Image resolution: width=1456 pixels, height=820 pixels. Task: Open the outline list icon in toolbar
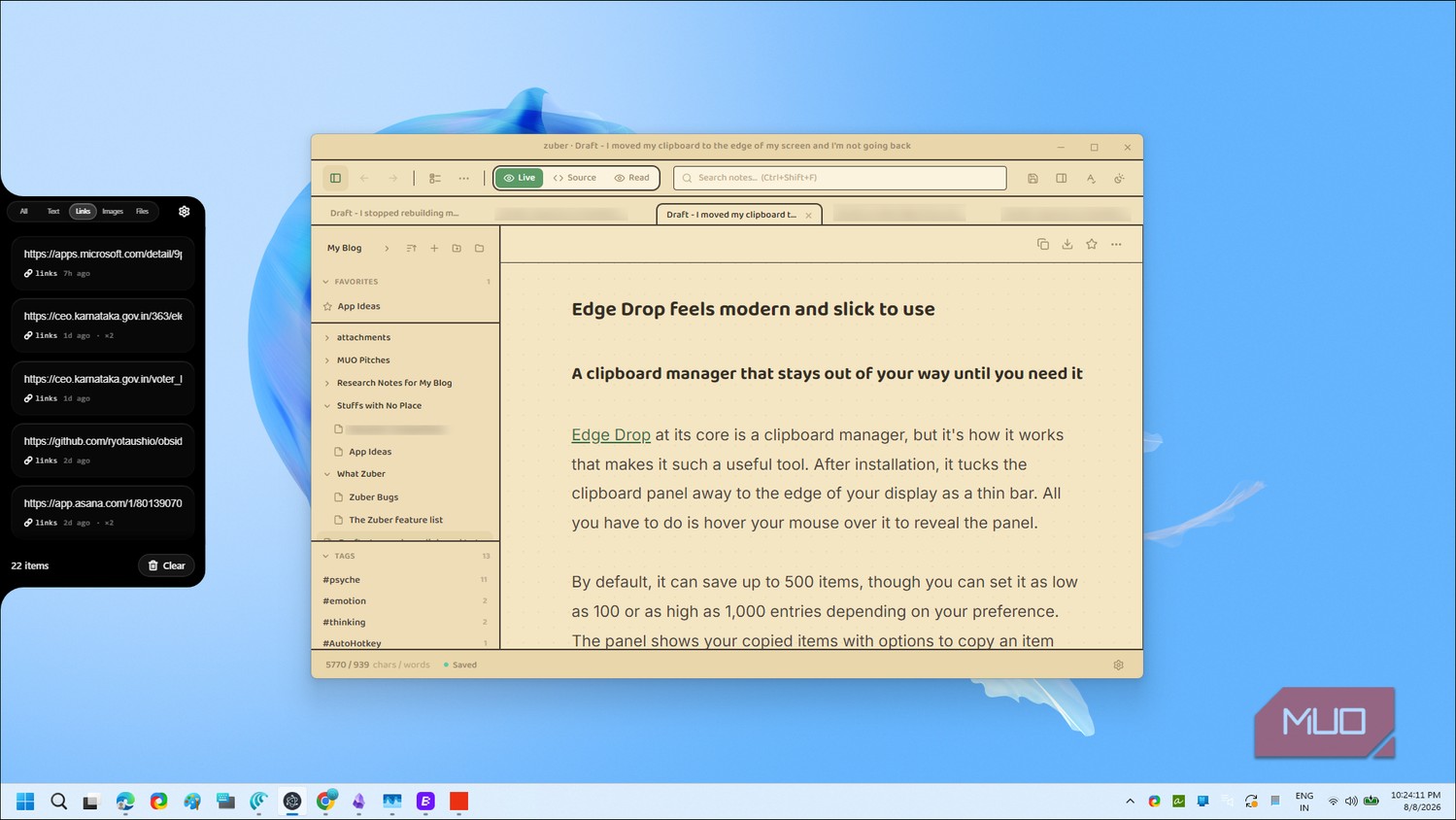click(x=435, y=178)
